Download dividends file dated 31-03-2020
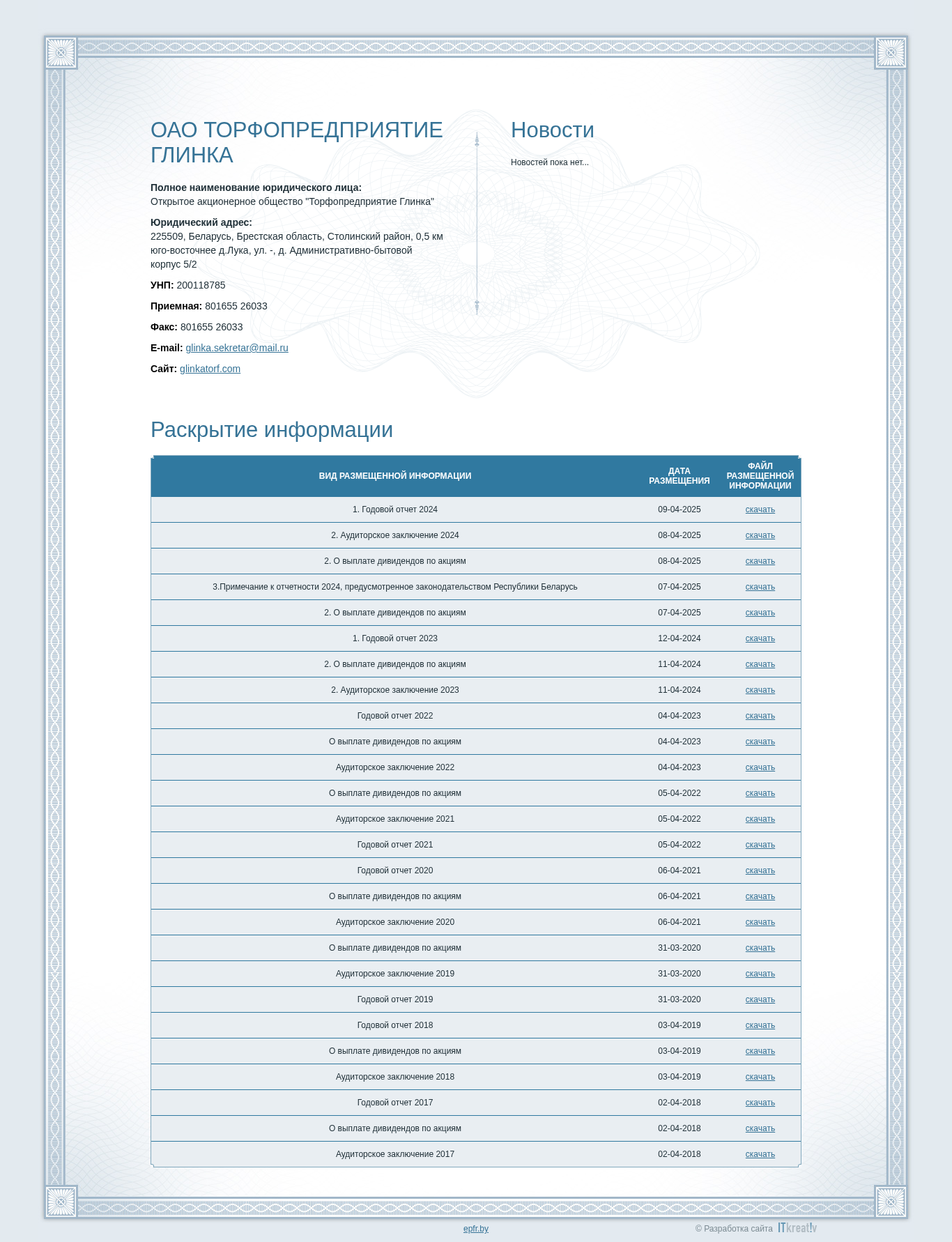 (760, 948)
